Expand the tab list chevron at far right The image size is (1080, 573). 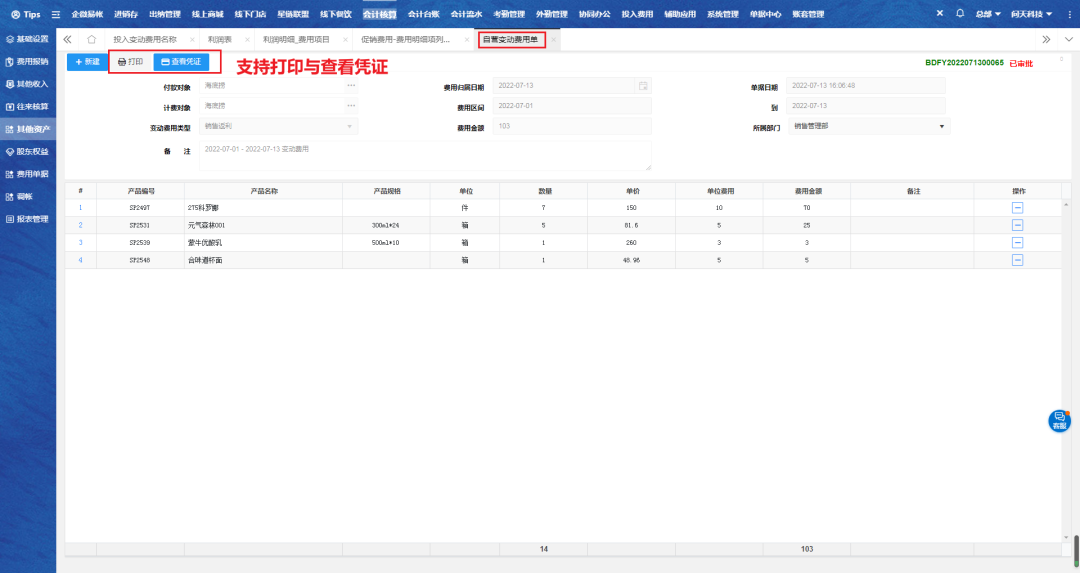click(1067, 39)
